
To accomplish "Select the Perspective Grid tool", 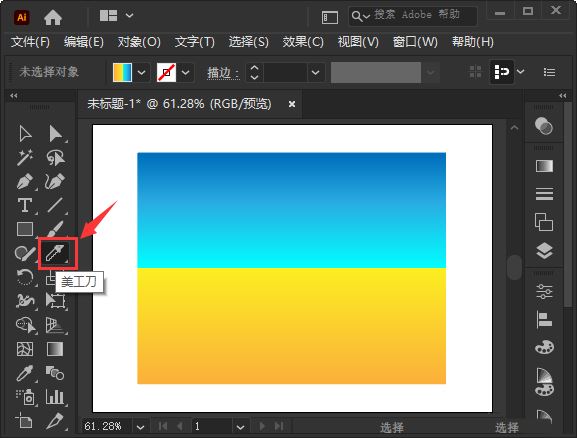I will [55, 325].
